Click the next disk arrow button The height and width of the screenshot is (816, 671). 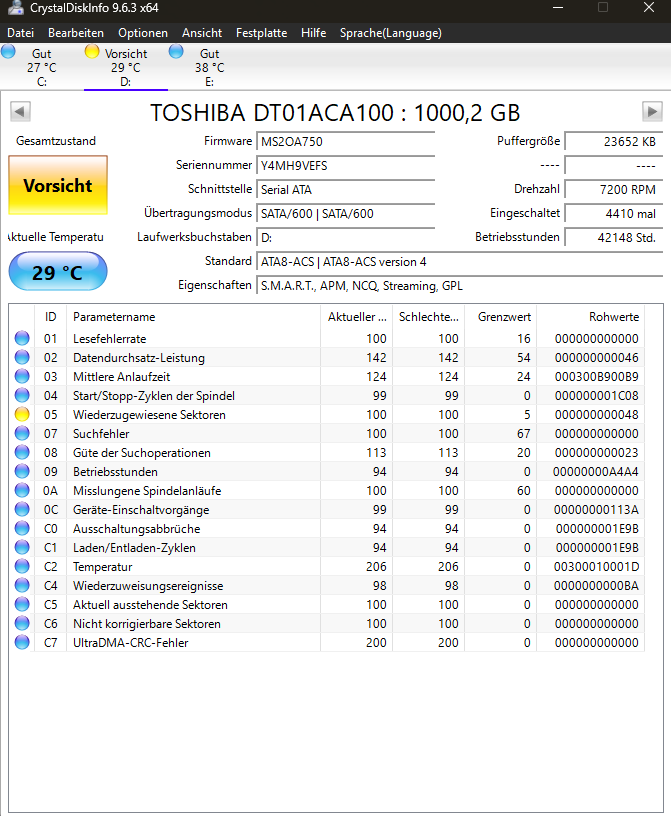click(x=652, y=111)
